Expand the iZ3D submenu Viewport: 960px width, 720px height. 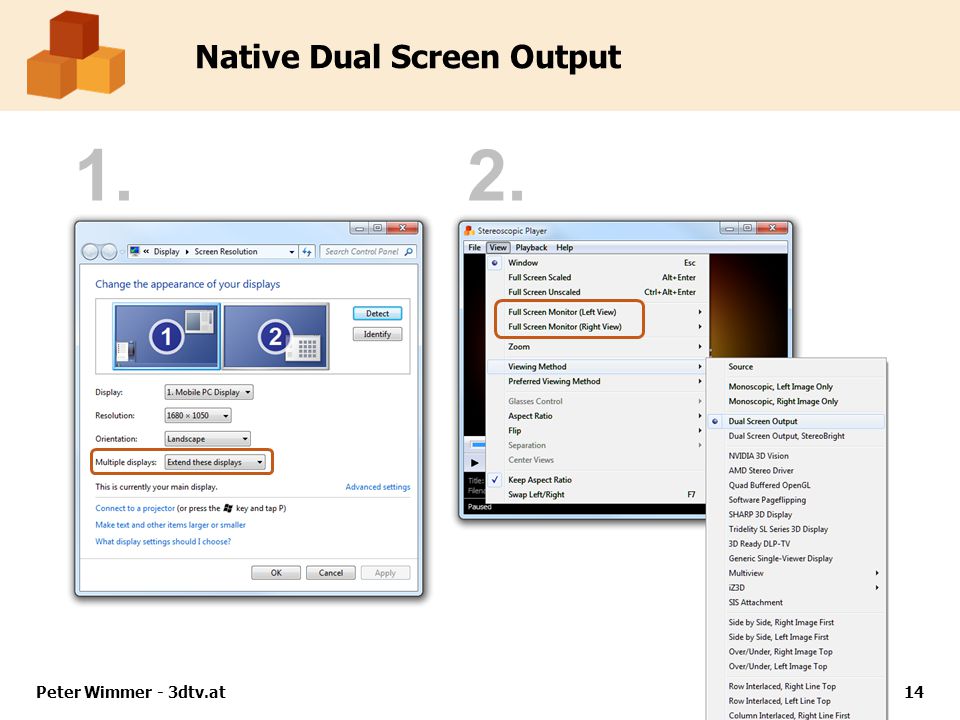[x=797, y=588]
